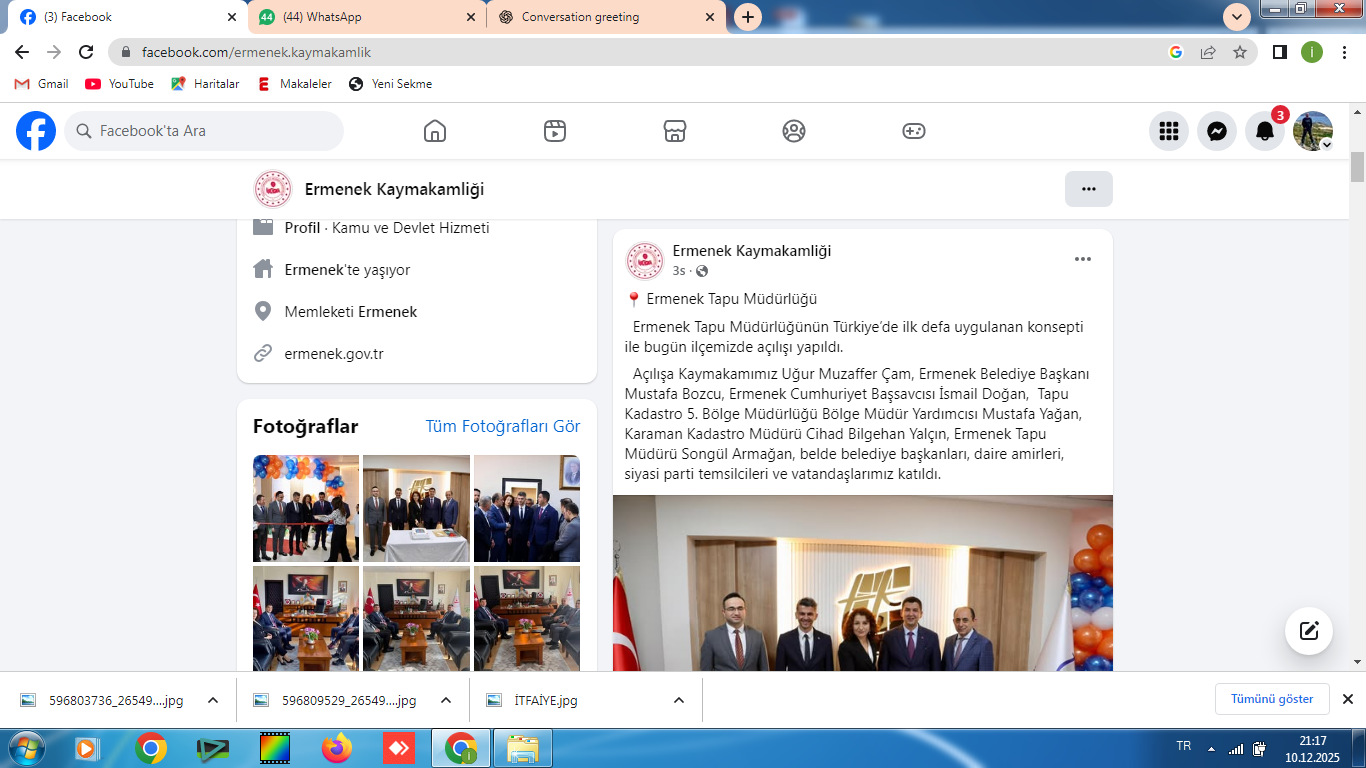Open the notifications bell icon
Viewport: 1366px width, 768px height.
click(x=1264, y=131)
